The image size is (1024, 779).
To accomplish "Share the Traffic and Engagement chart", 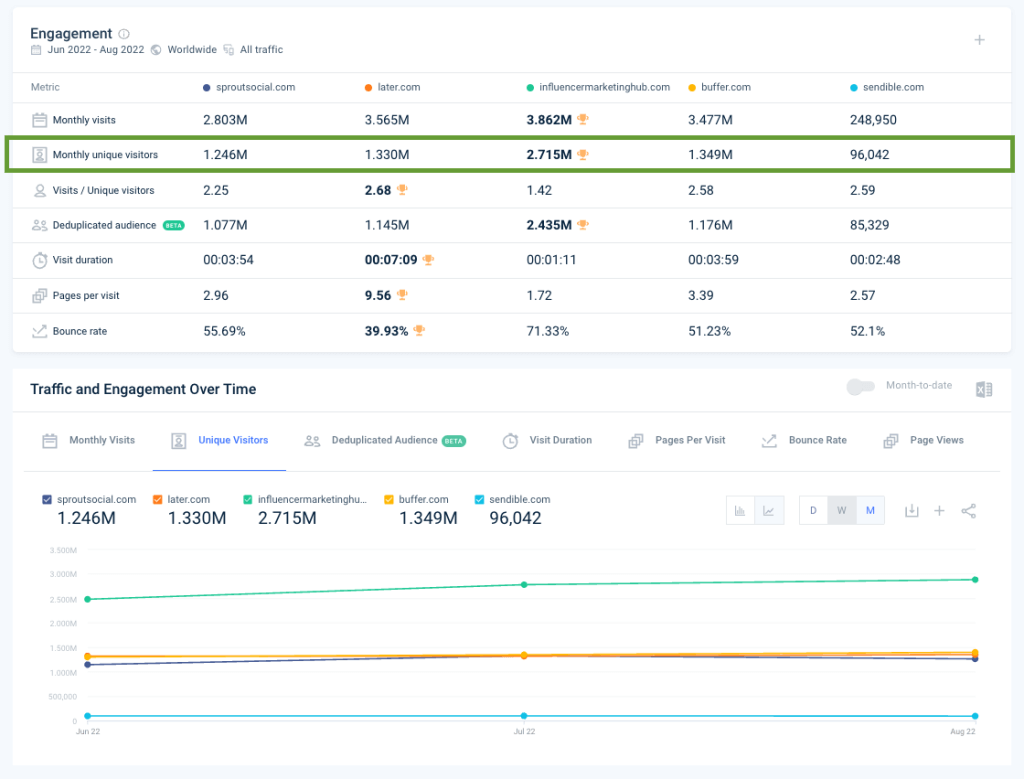I will (968, 510).
